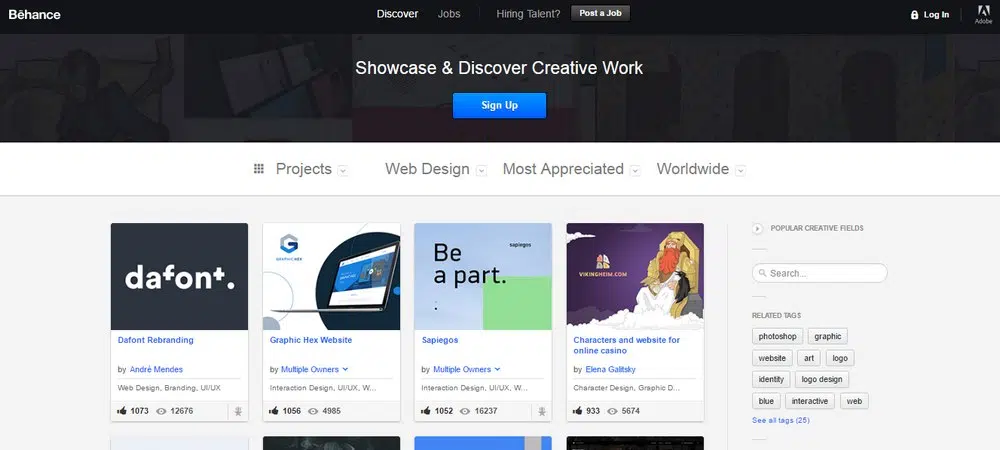The height and width of the screenshot is (450, 1000).
Task: Expand Multiple Owners on Sapiegos card
Action: (497, 369)
